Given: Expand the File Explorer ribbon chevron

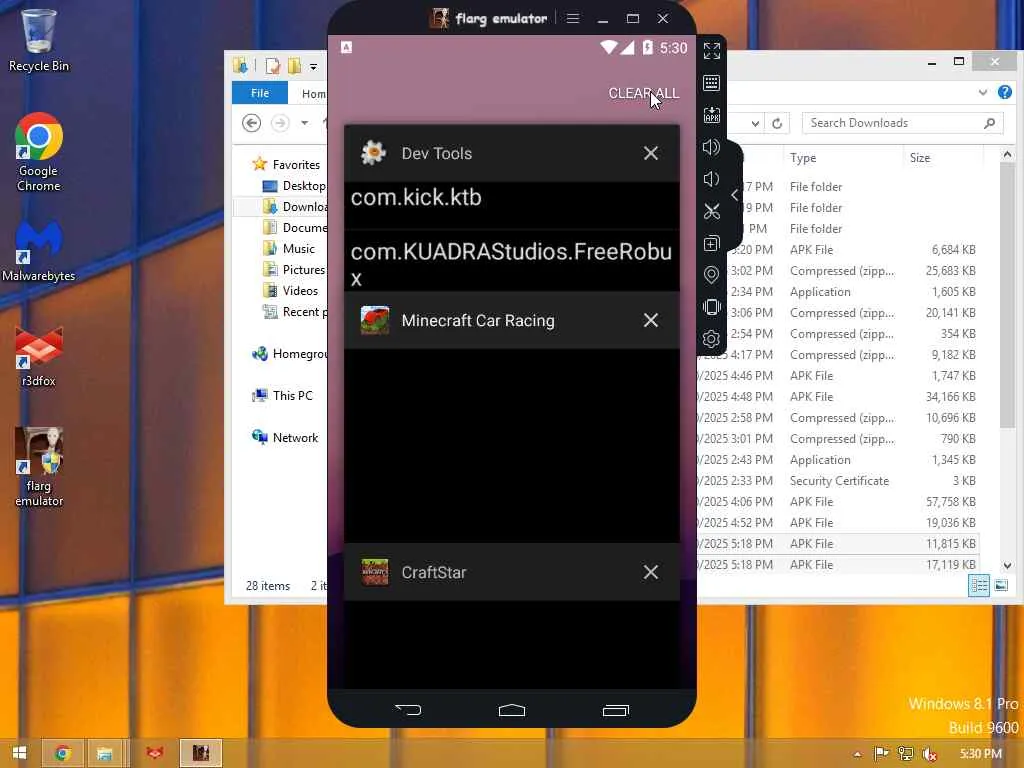Looking at the screenshot, I should pyautogui.click(x=983, y=93).
